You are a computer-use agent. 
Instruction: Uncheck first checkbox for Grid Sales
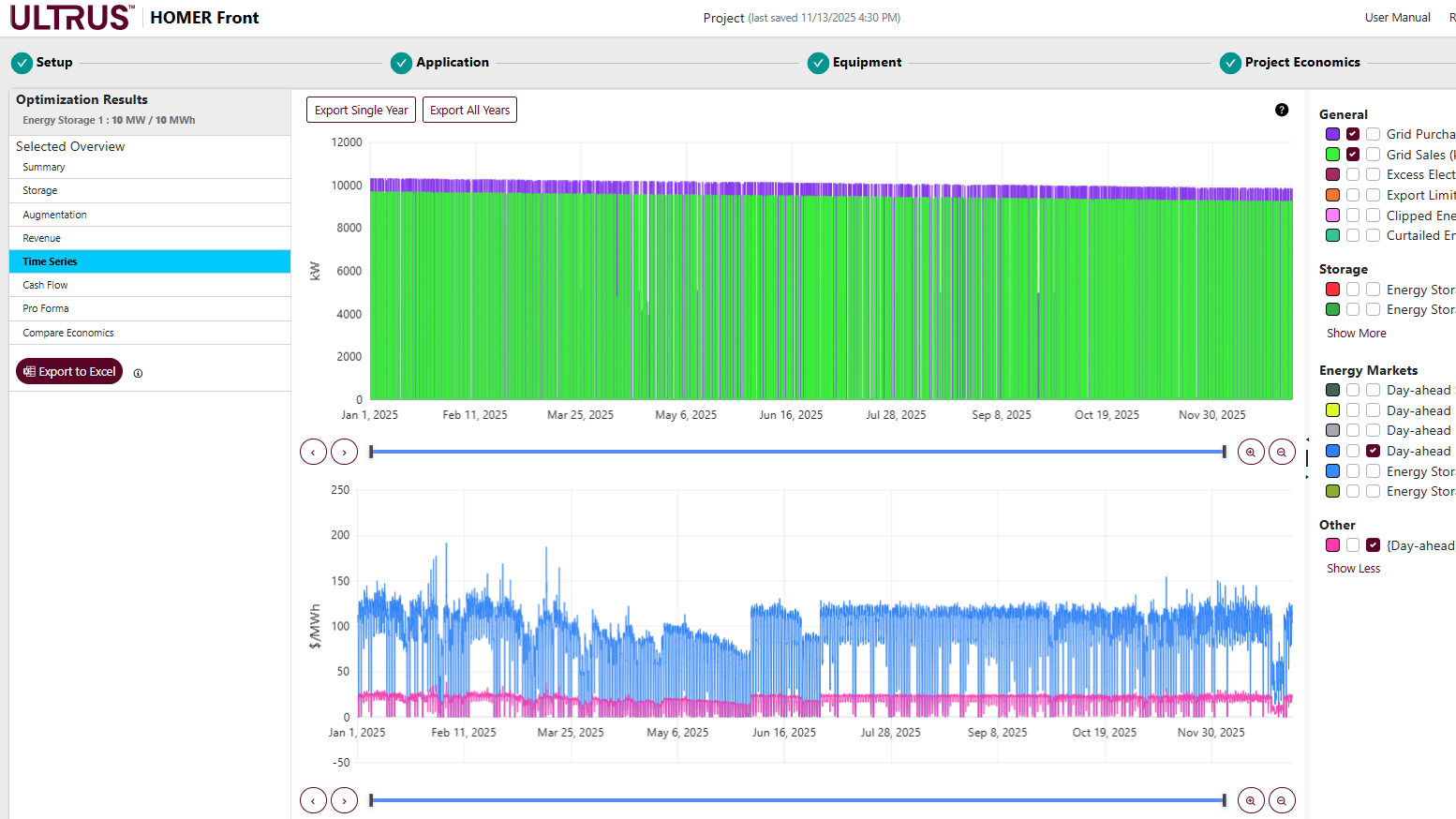pyautogui.click(x=1353, y=155)
